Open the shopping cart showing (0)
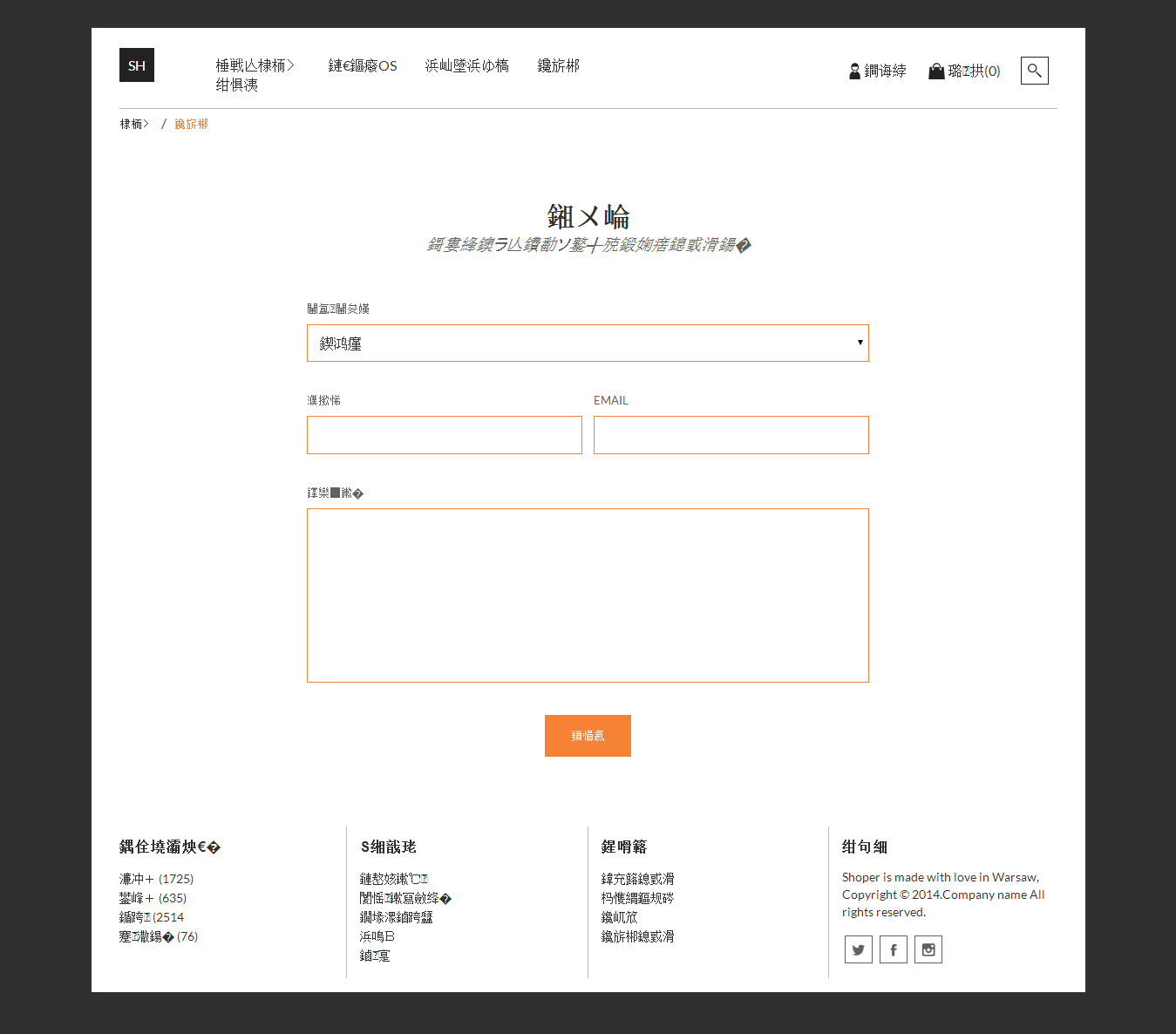Screen dimensions: 1176x1034 pyautogui.click(x=964, y=71)
